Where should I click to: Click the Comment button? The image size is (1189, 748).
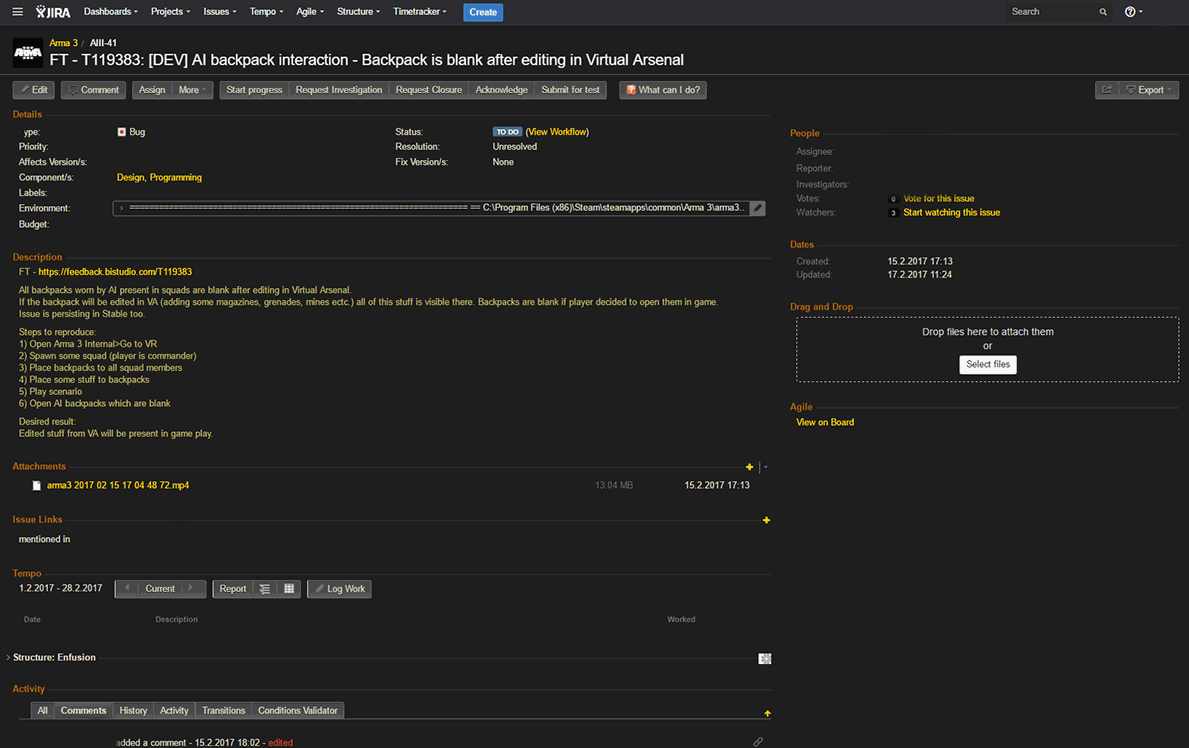(x=93, y=90)
